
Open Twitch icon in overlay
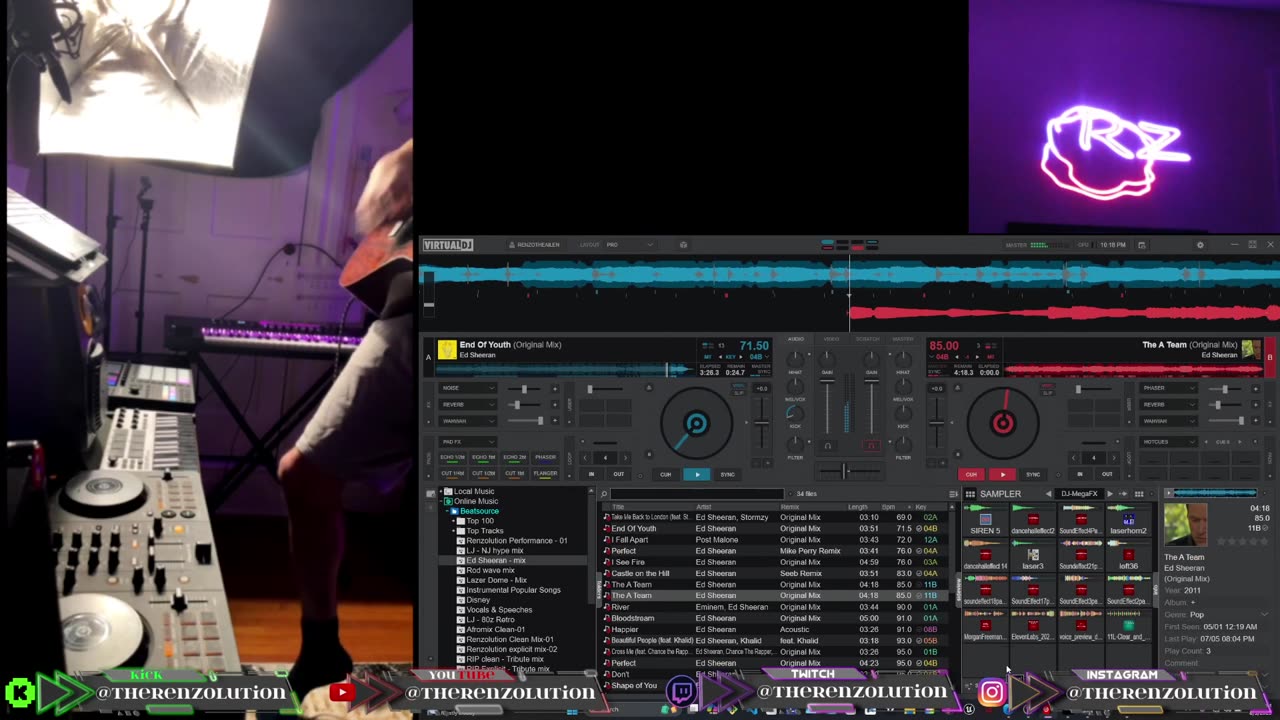682,691
